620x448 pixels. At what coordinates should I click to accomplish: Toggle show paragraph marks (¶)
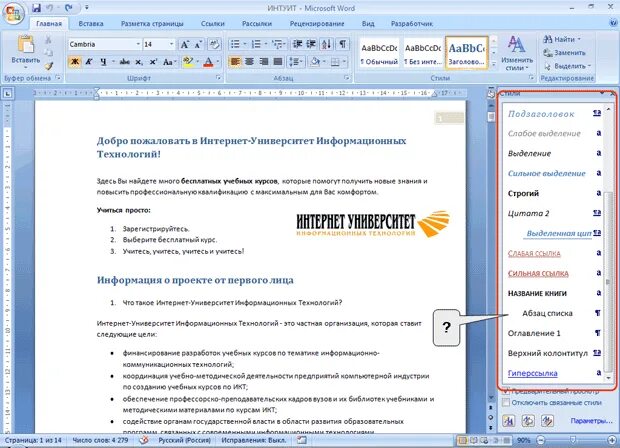click(342, 44)
